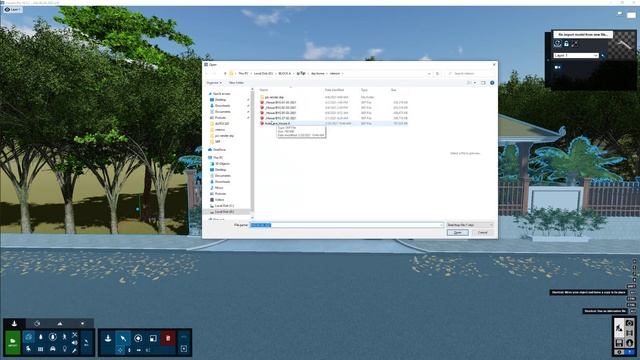
Task: Open the view options dropdown arrow in dialog
Action: [475, 83]
